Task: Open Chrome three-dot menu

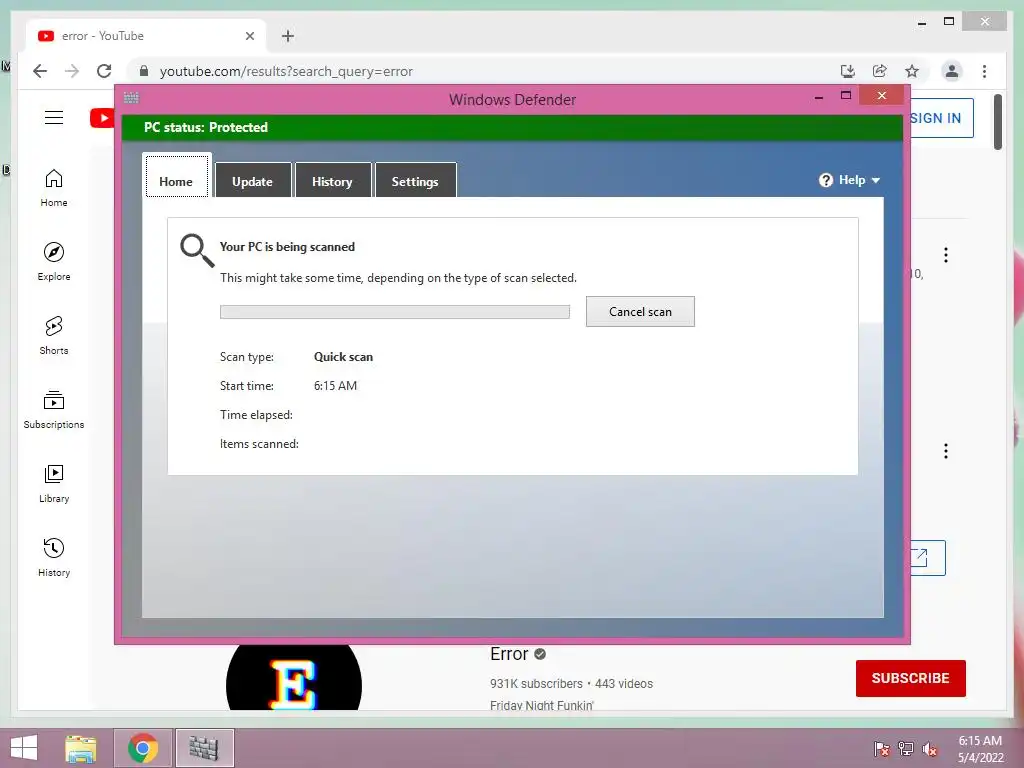Action: (x=984, y=71)
